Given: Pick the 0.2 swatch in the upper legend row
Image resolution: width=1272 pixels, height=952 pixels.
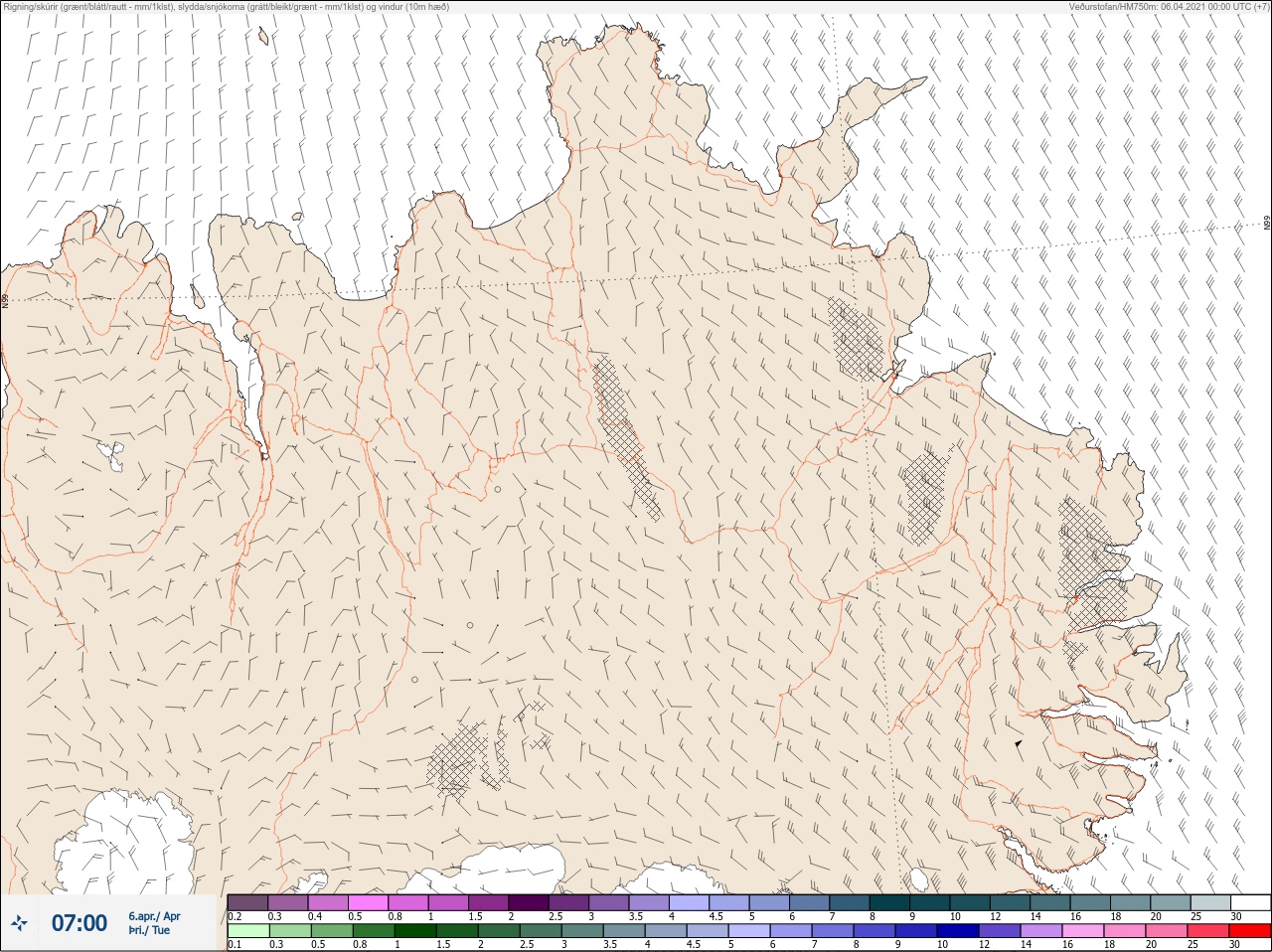Looking at the screenshot, I should coord(247,902).
